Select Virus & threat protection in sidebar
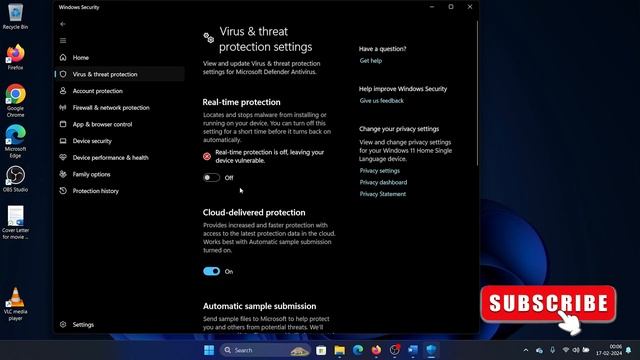640x360 pixels. click(119, 74)
